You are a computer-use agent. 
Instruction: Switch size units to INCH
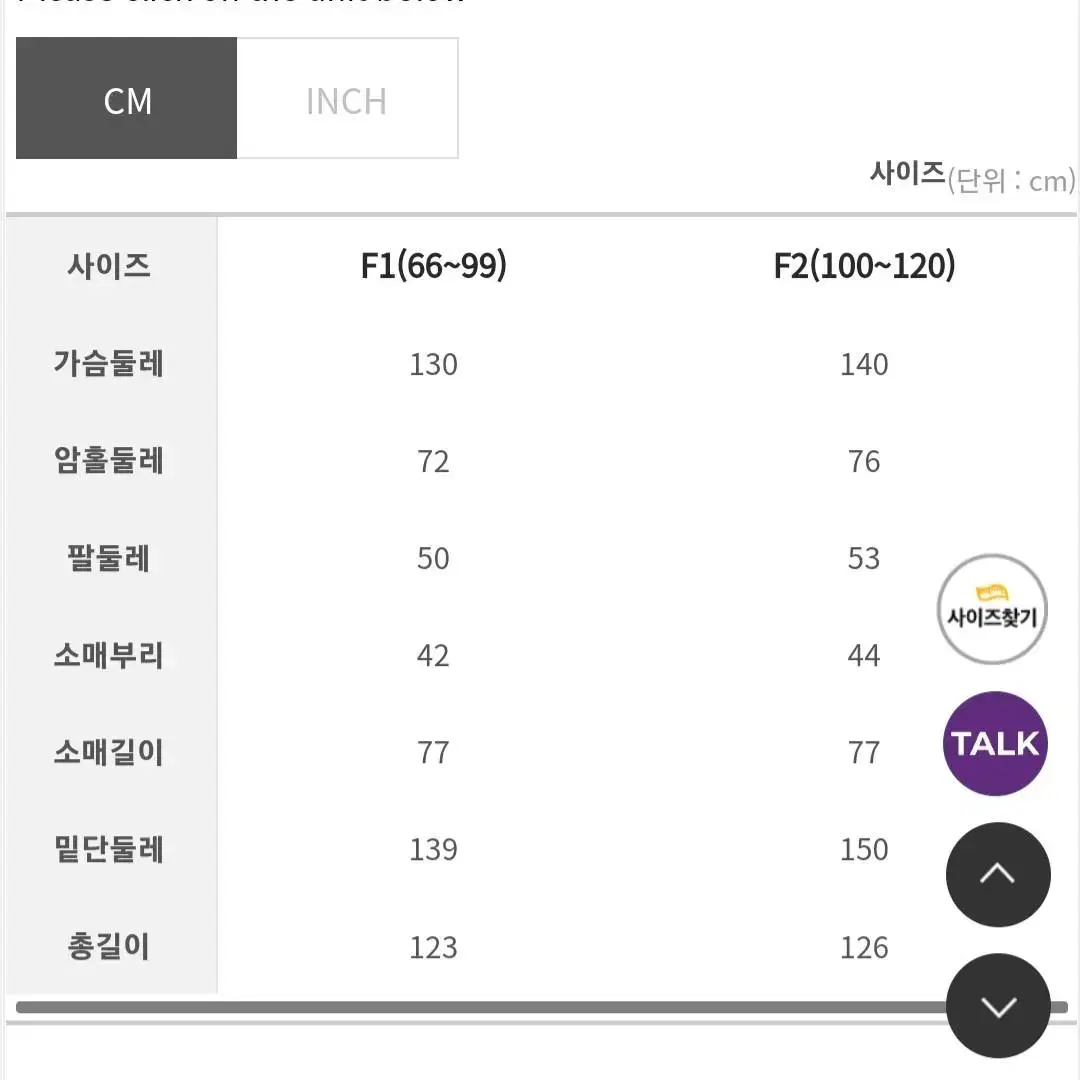tap(347, 98)
